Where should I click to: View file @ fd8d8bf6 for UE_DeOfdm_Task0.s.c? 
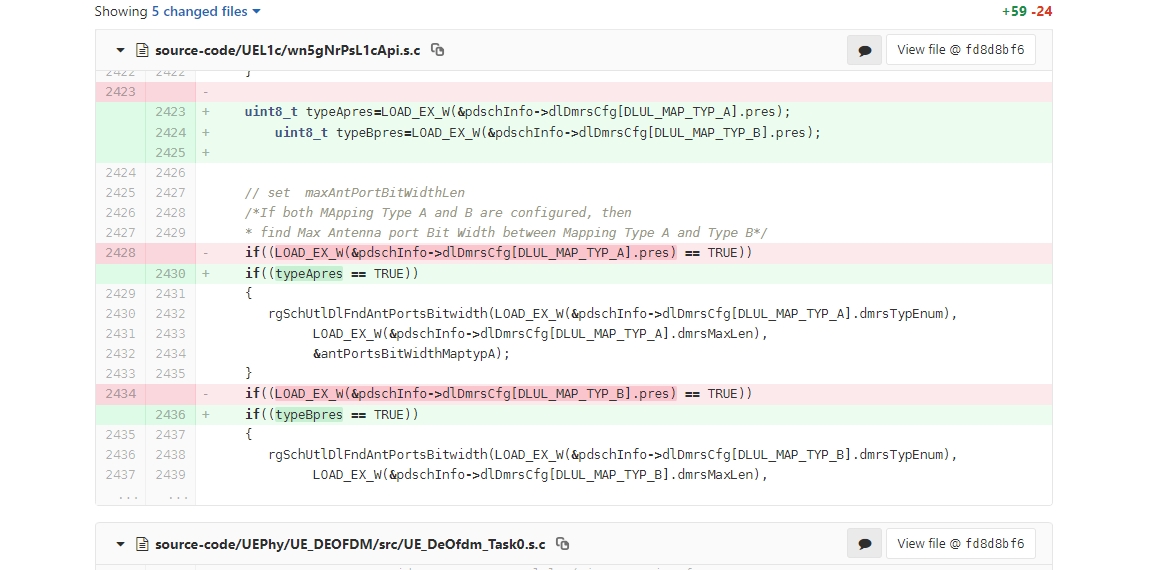[x=960, y=544]
